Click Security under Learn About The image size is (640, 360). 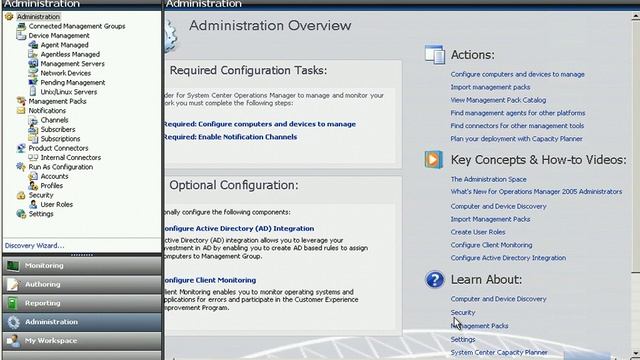[463, 312]
